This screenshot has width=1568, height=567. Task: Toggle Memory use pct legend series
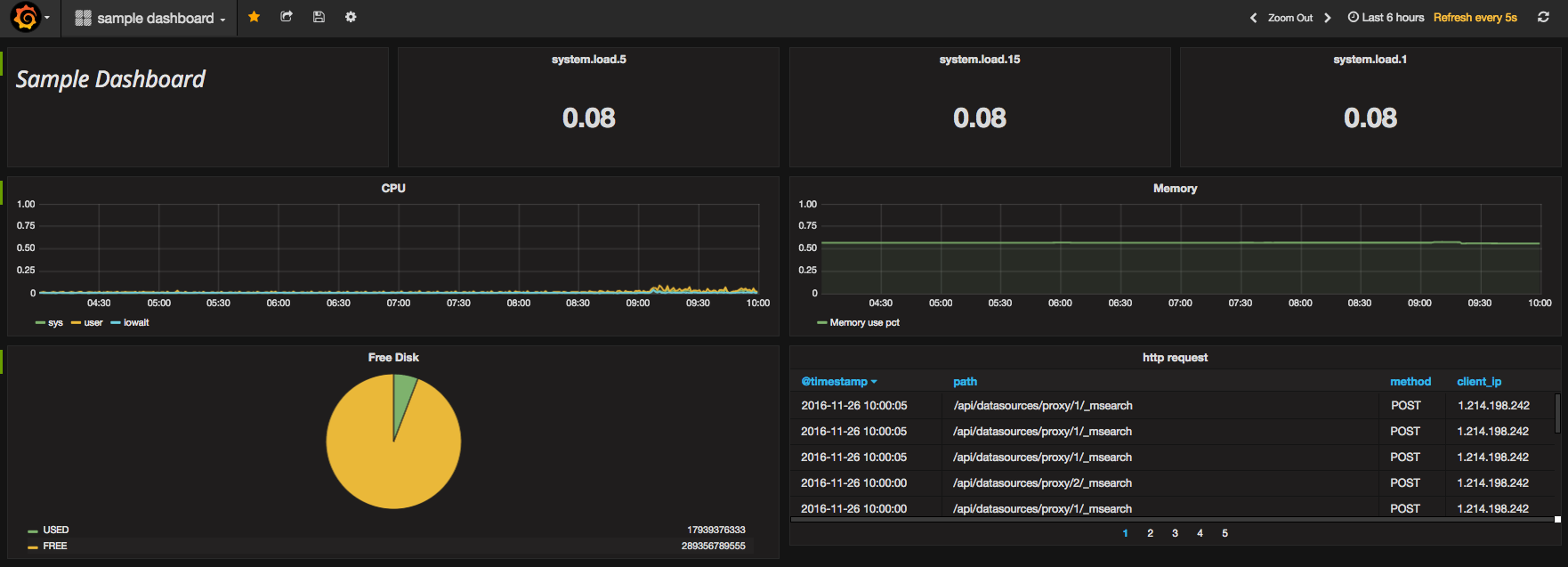864,322
